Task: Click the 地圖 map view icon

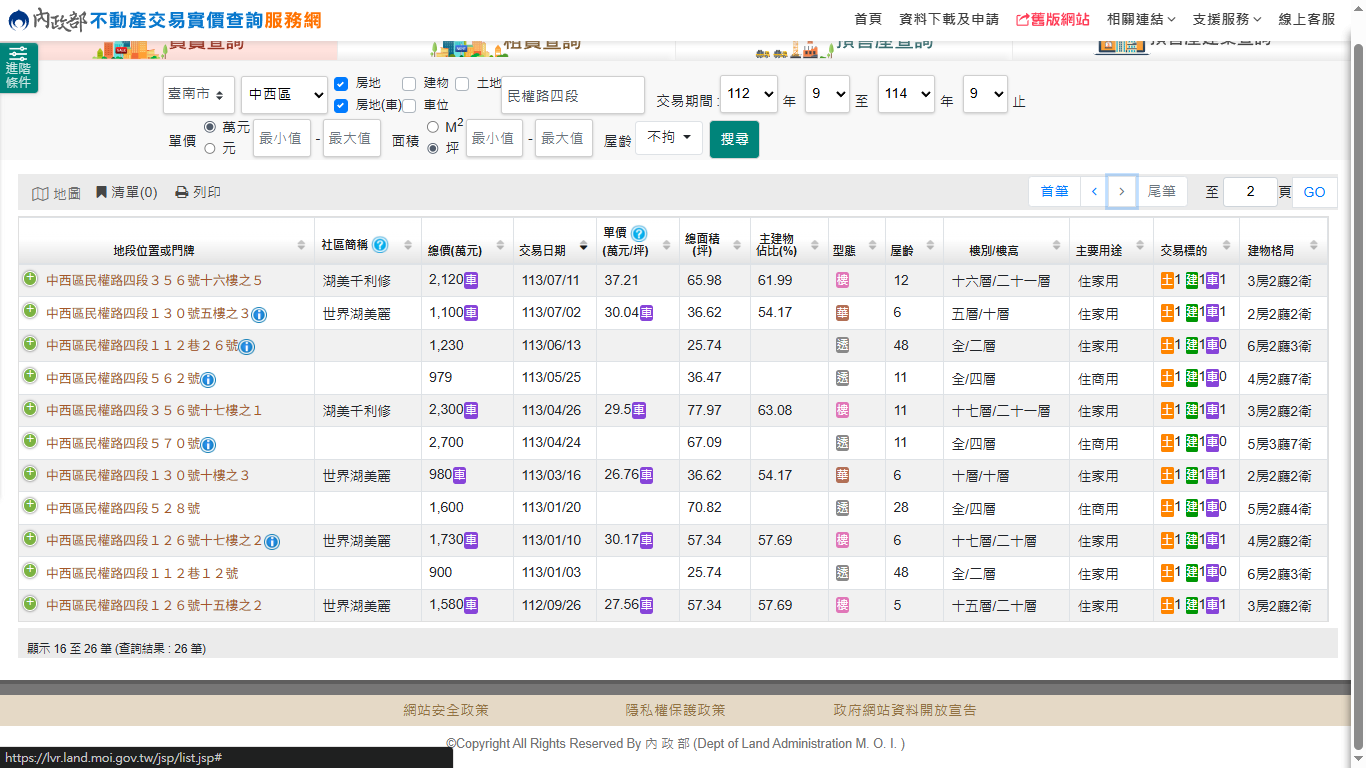Action: tap(40, 193)
